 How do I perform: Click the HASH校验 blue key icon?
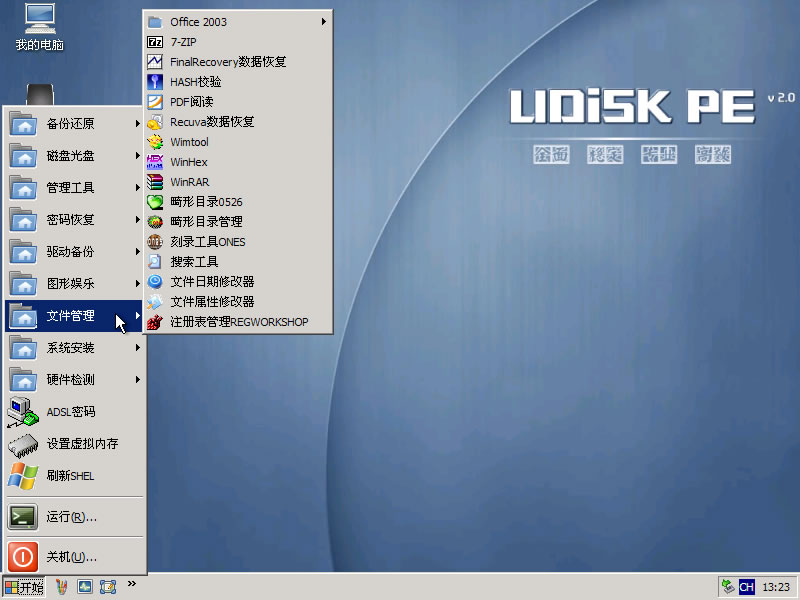[x=155, y=82]
